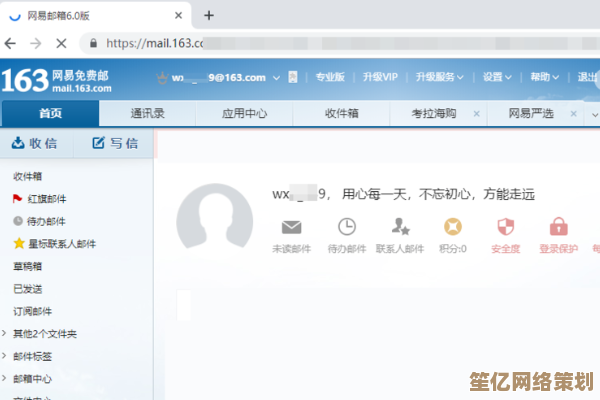The height and width of the screenshot is (400, 600).
Task: Switch to the 应用中心 app center tab
Action: pyautogui.click(x=245, y=114)
